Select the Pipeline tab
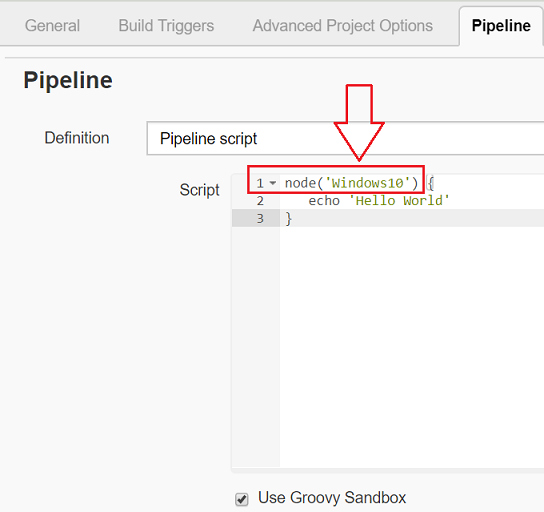 pos(501,26)
